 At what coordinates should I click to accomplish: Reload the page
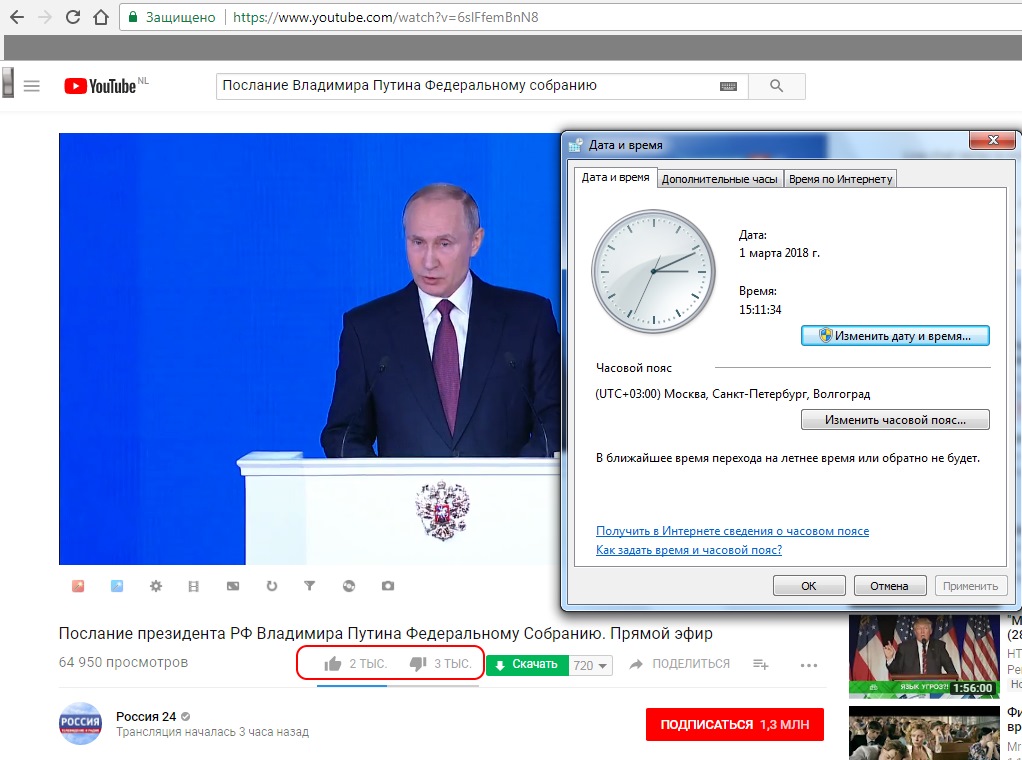(x=73, y=18)
